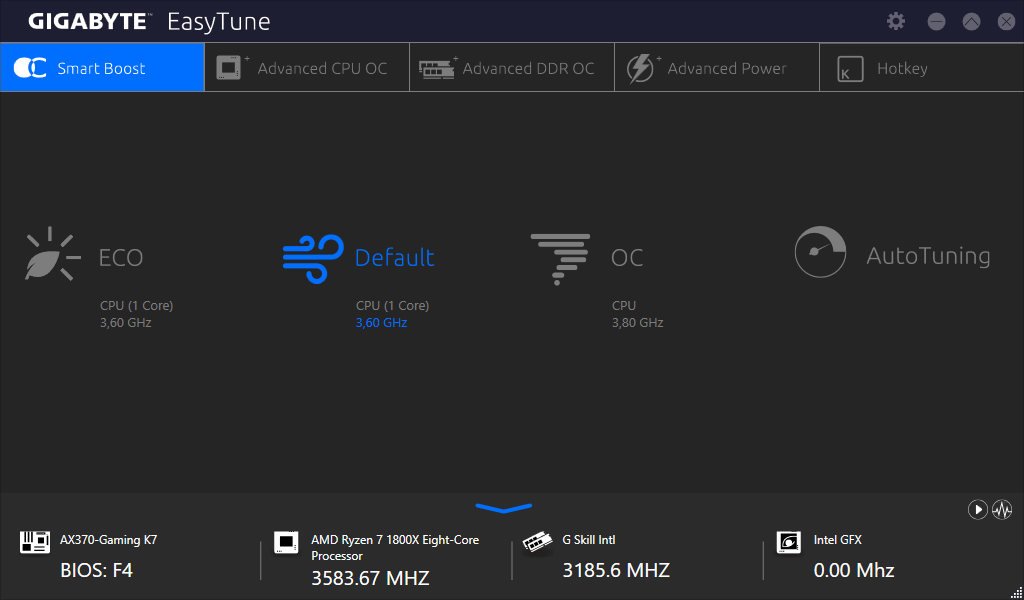
Task: Click the AutoTuning gauge icon
Action: click(x=820, y=252)
